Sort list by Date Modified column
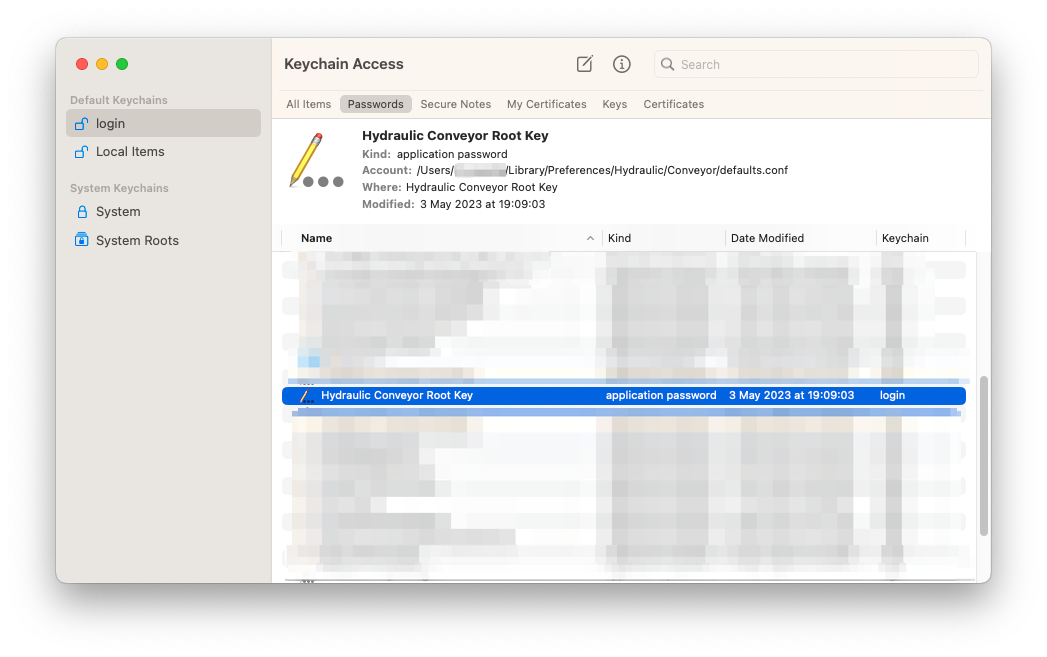The width and height of the screenshot is (1047, 657). click(767, 238)
